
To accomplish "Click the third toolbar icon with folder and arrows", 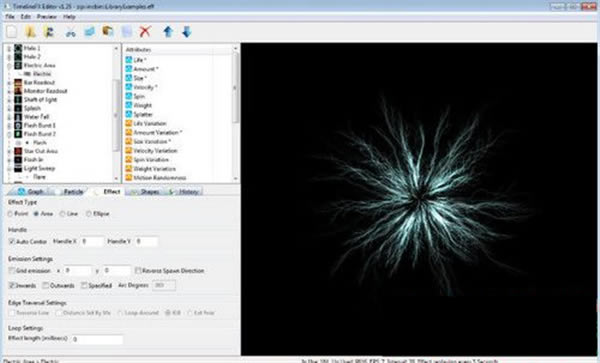I will [x=49, y=32].
